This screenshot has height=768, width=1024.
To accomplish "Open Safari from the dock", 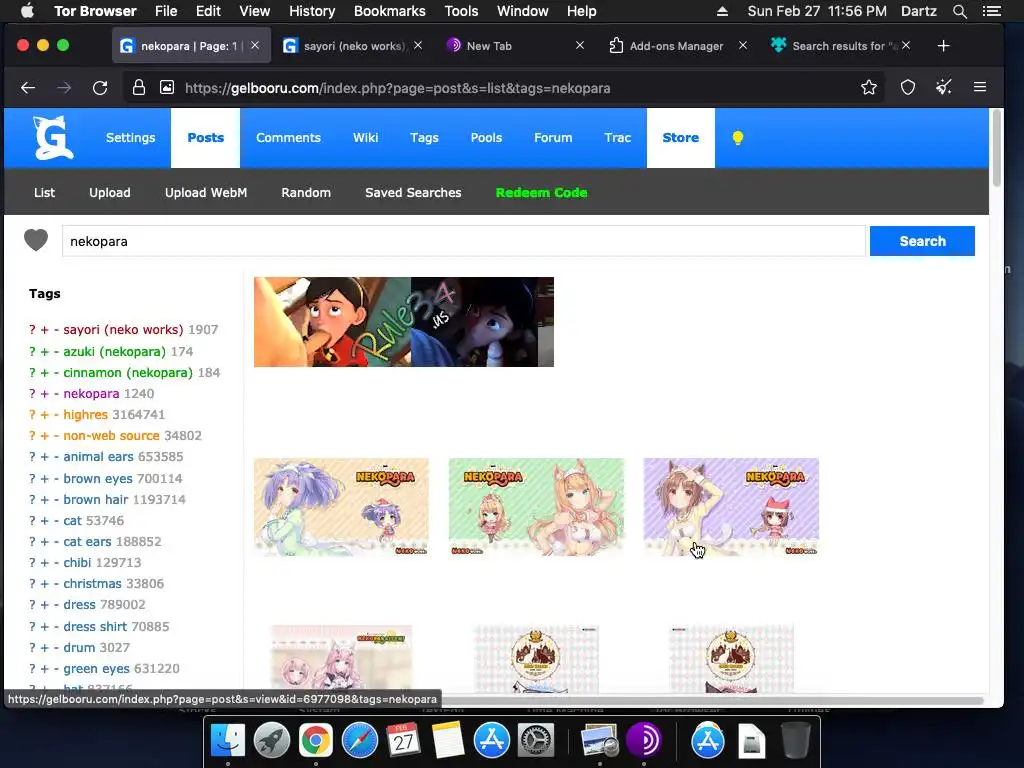I will pos(360,741).
